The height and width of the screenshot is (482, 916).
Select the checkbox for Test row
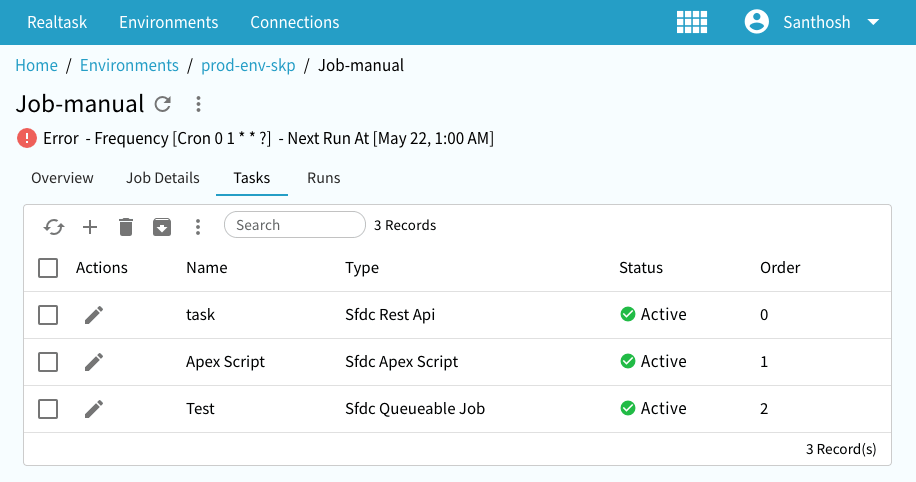pos(48,409)
